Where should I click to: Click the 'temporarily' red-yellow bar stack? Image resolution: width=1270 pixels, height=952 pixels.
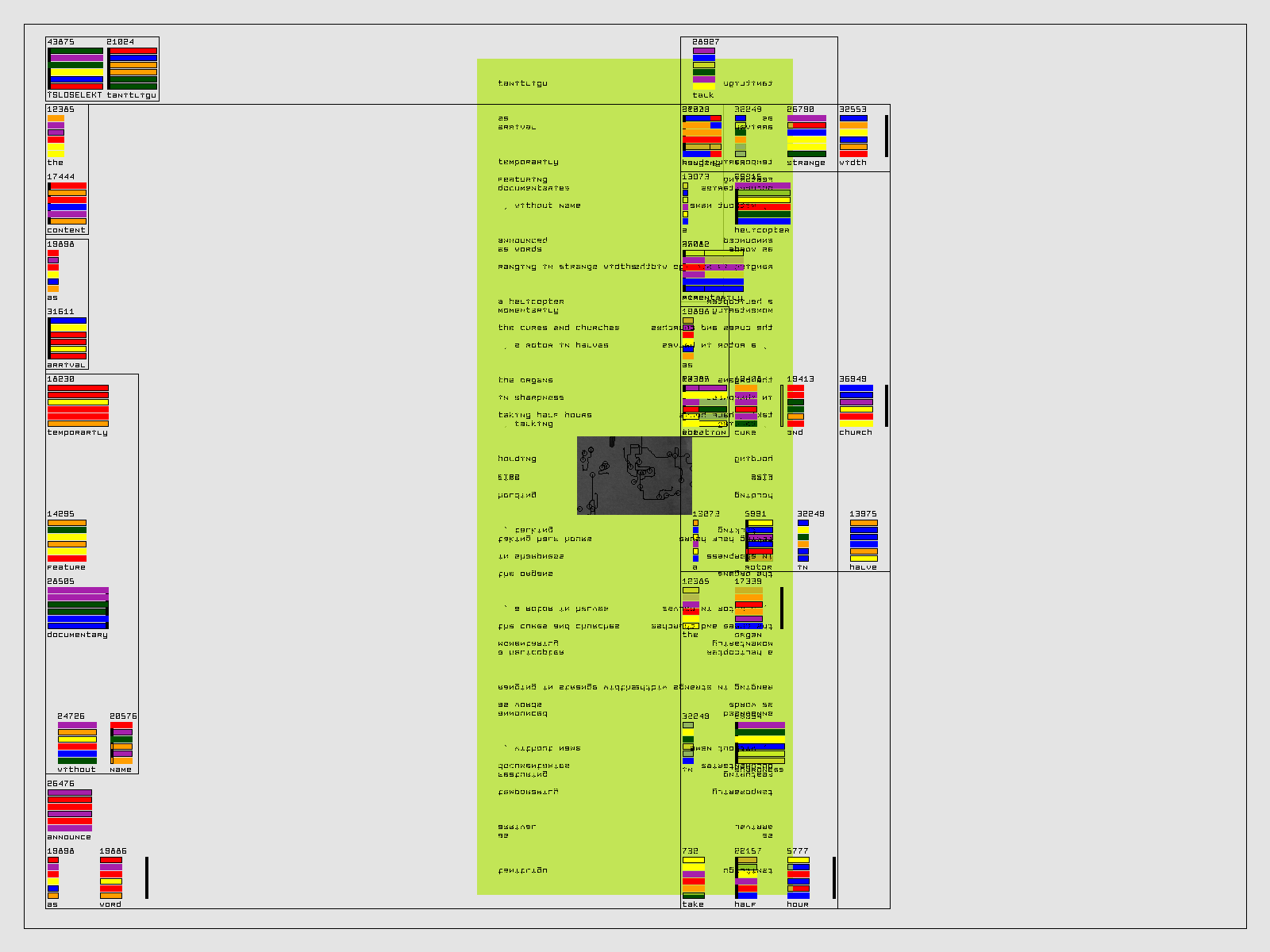click(x=78, y=405)
